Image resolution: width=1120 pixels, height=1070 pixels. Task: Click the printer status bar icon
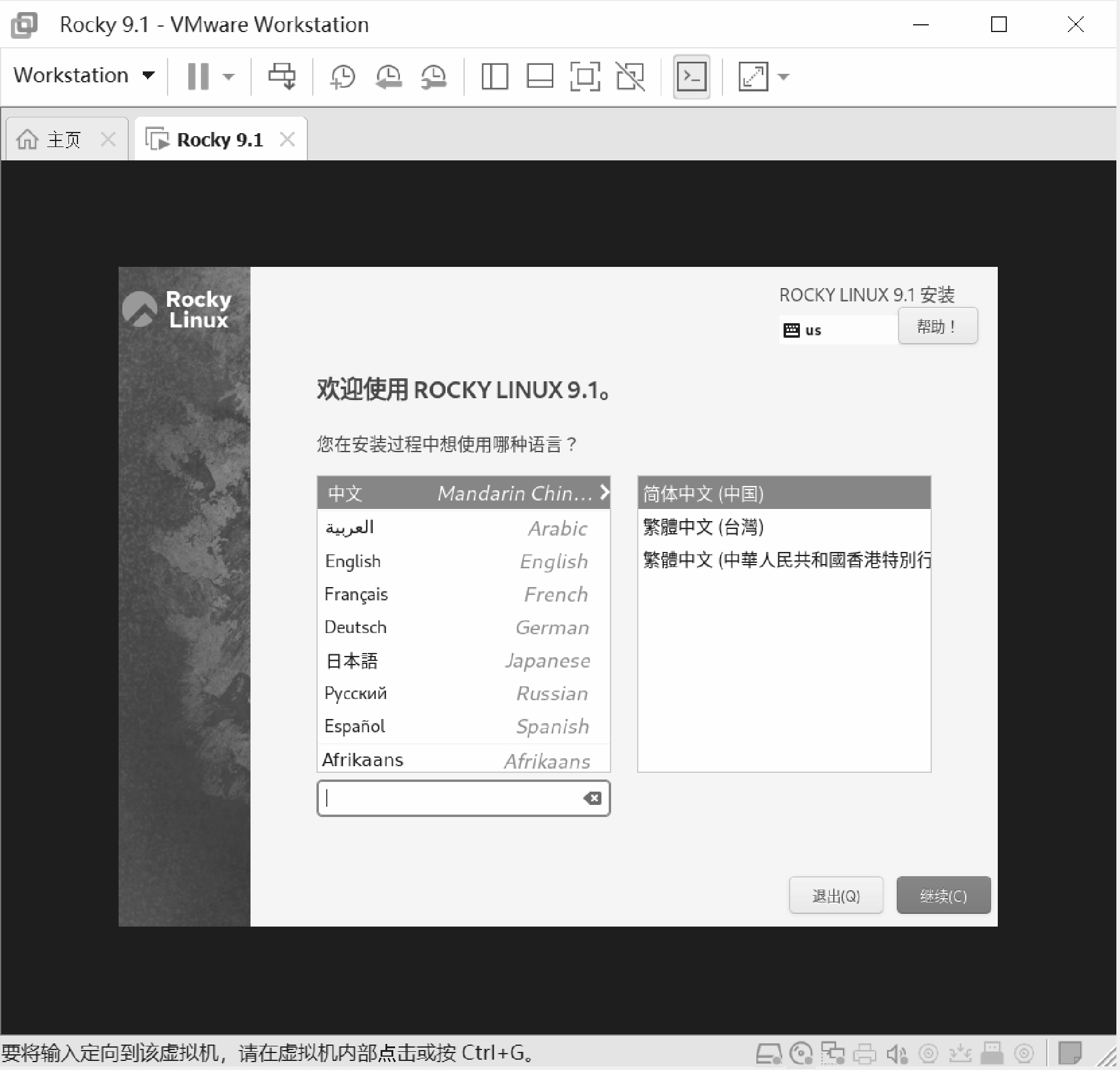pos(865,1054)
